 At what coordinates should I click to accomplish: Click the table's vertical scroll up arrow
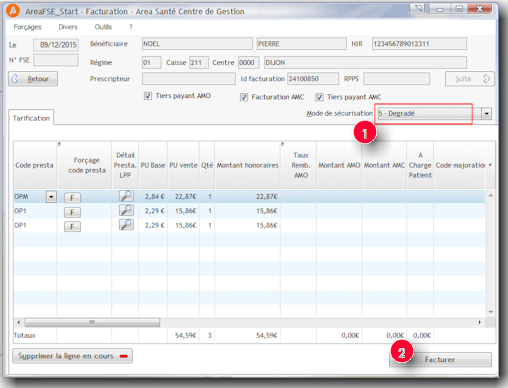tap(491, 195)
